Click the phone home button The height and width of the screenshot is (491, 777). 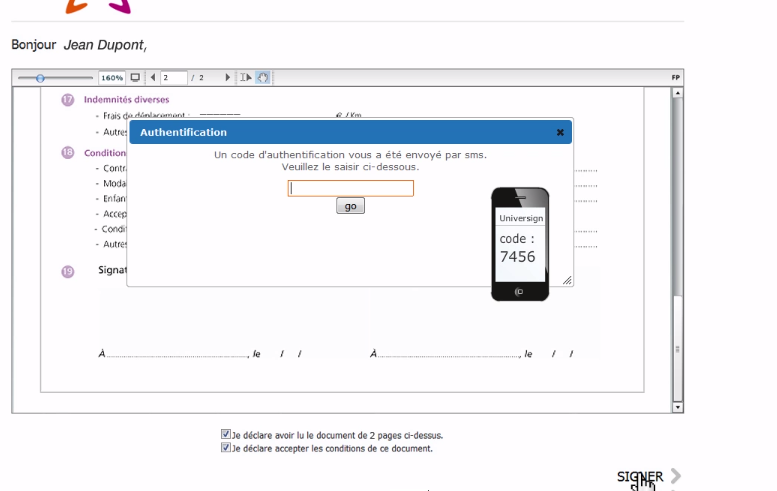[519, 291]
